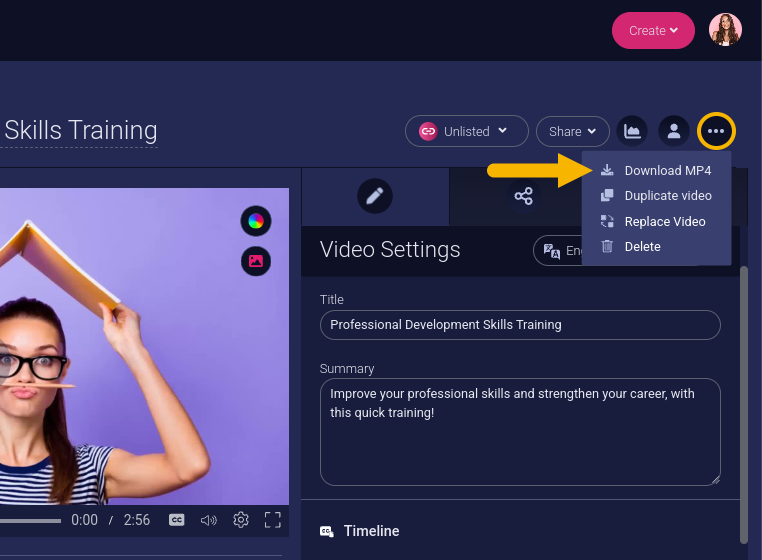The width and height of the screenshot is (762, 560).
Task: Open the user profile avatar menu
Action: [725, 30]
